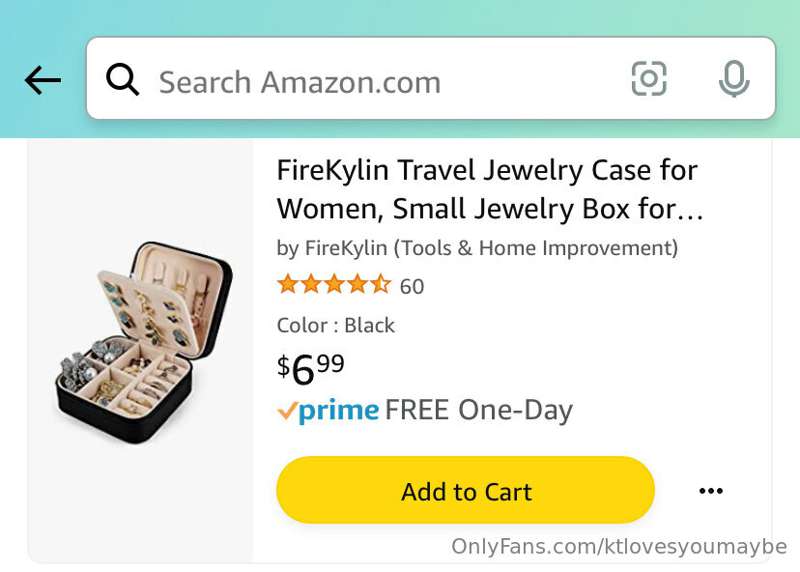Image resolution: width=800 pixels, height=572 pixels.
Task: Open the FireKylin Travel Jewelry Case title
Action: 490,189
